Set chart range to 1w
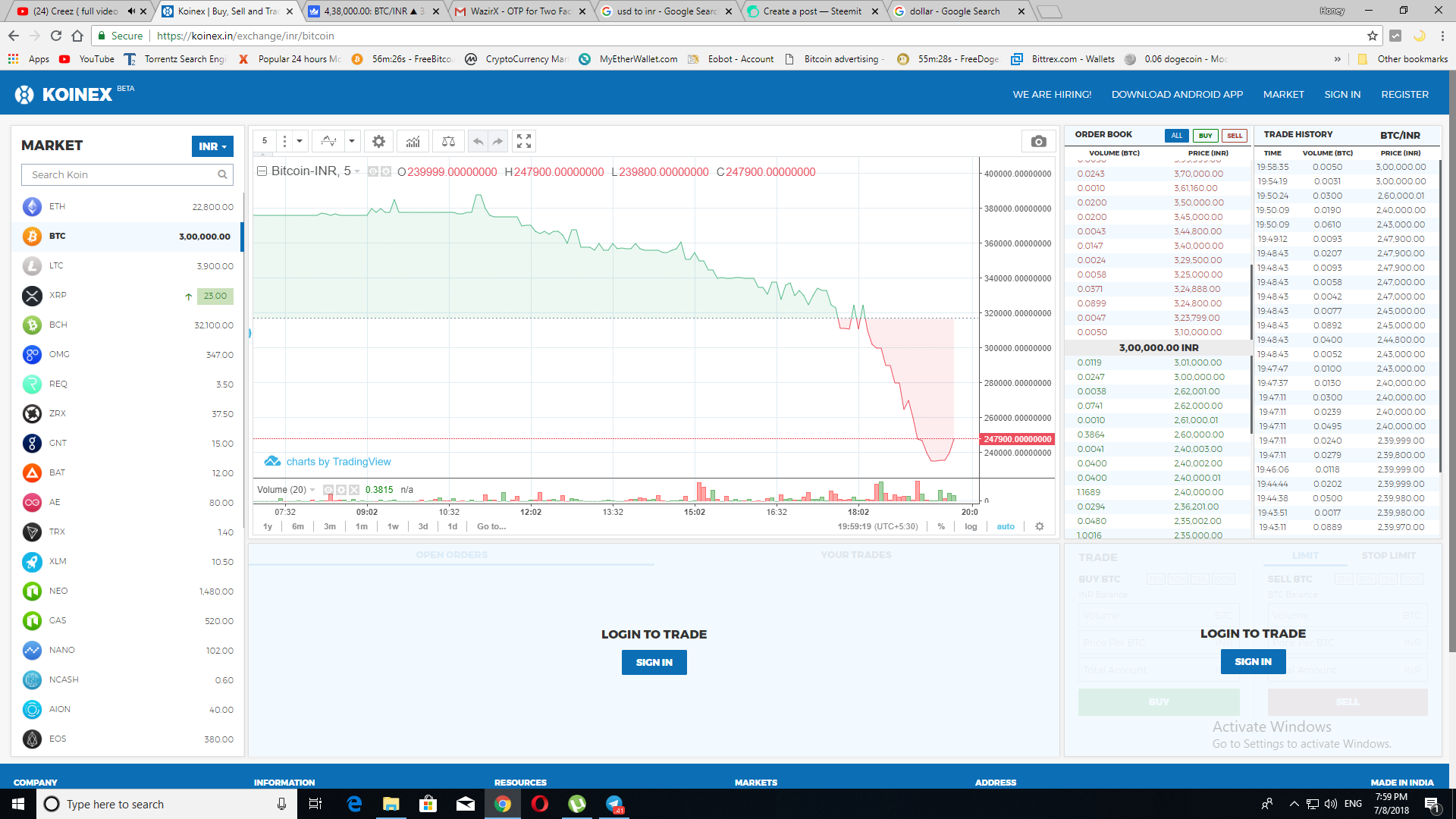Screen dimensions: 1456x819 (x=393, y=526)
